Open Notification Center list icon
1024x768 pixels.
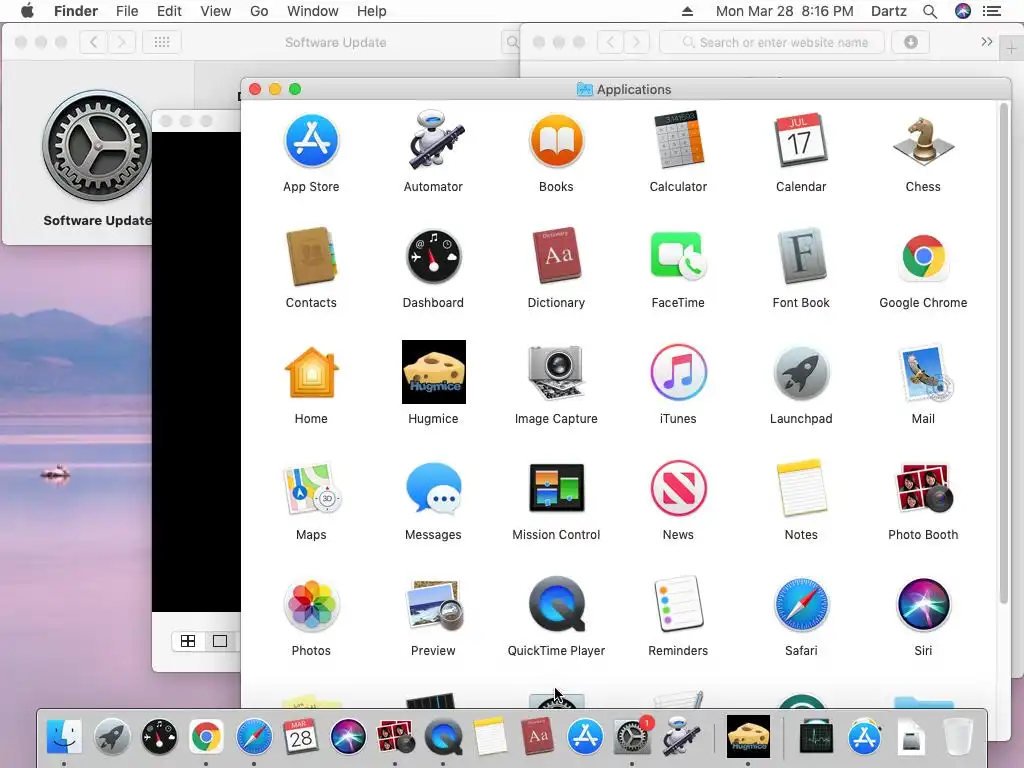[x=992, y=11]
